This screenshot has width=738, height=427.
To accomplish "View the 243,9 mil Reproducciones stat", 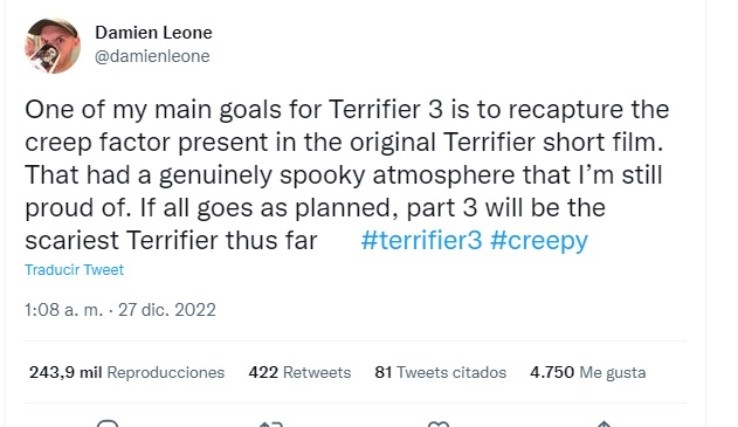I will coord(127,372).
